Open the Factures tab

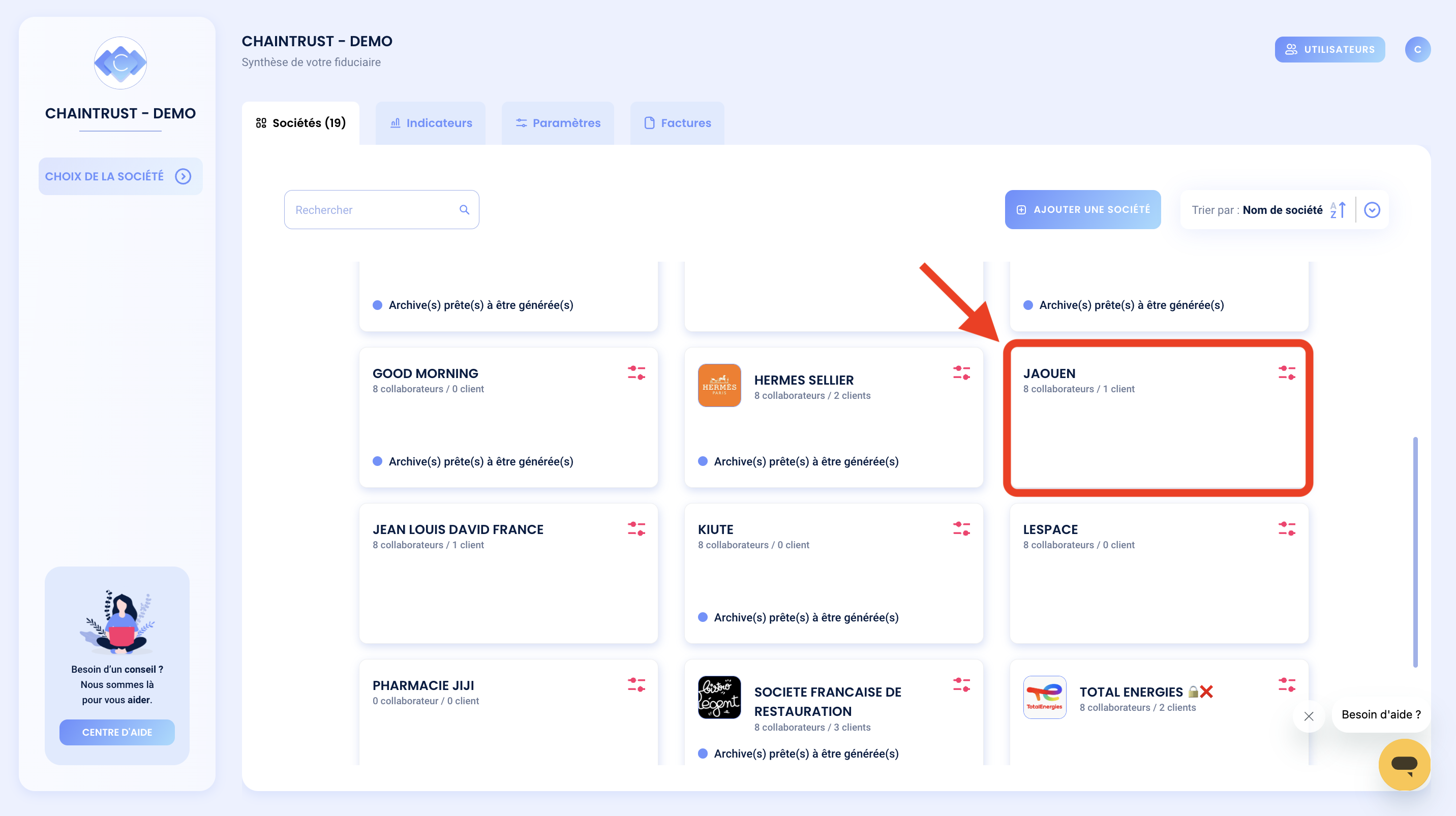coord(677,122)
